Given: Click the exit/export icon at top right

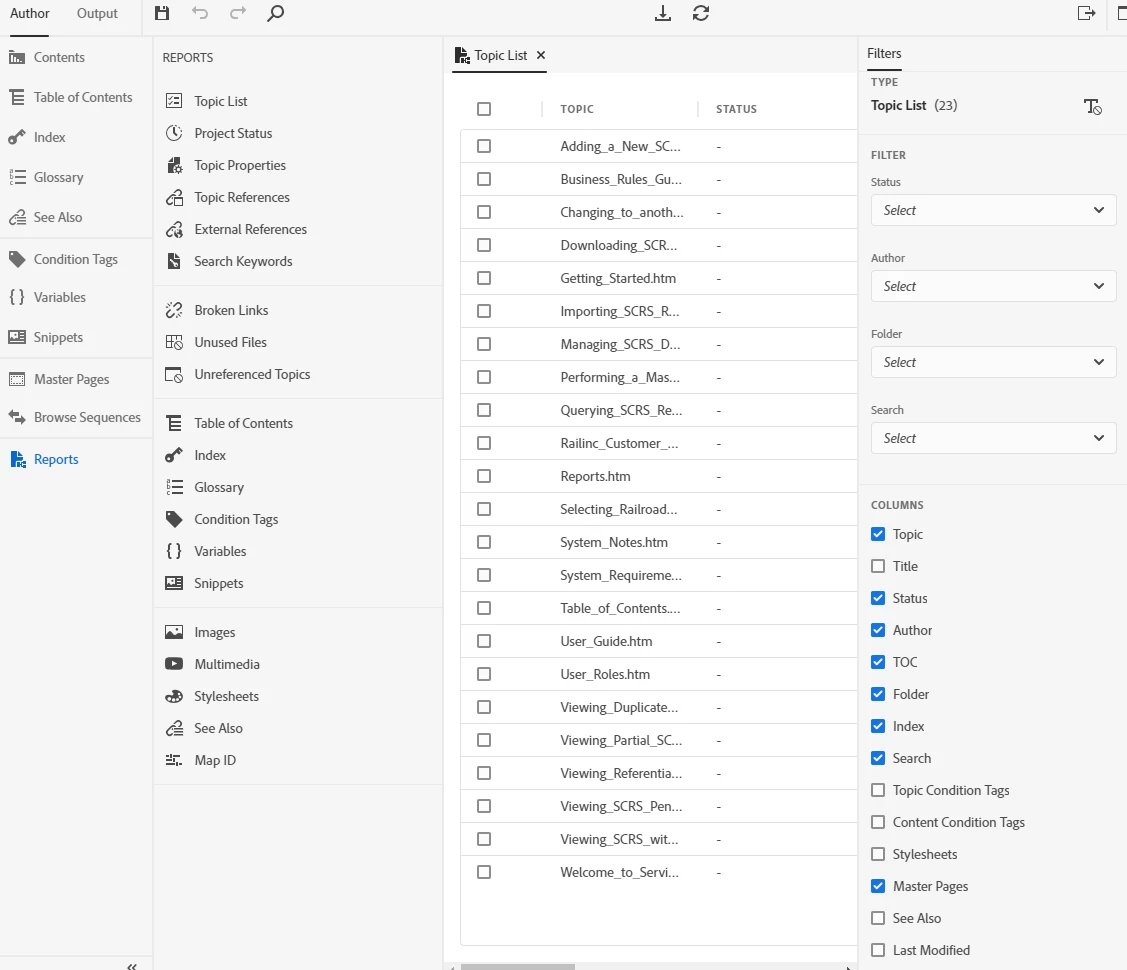Looking at the screenshot, I should pyautogui.click(x=1086, y=13).
